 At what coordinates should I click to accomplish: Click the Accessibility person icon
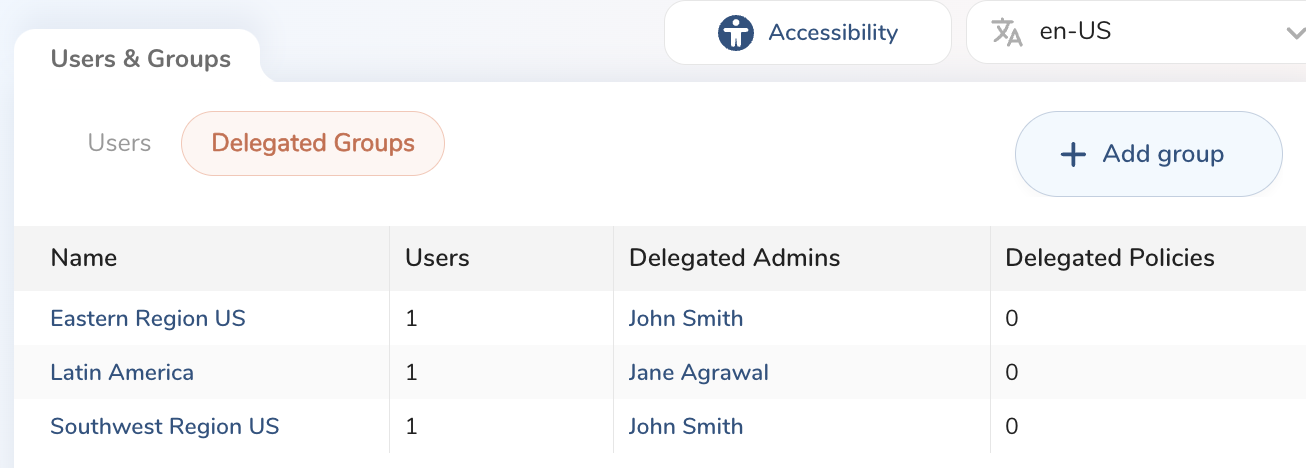point(735,33)
